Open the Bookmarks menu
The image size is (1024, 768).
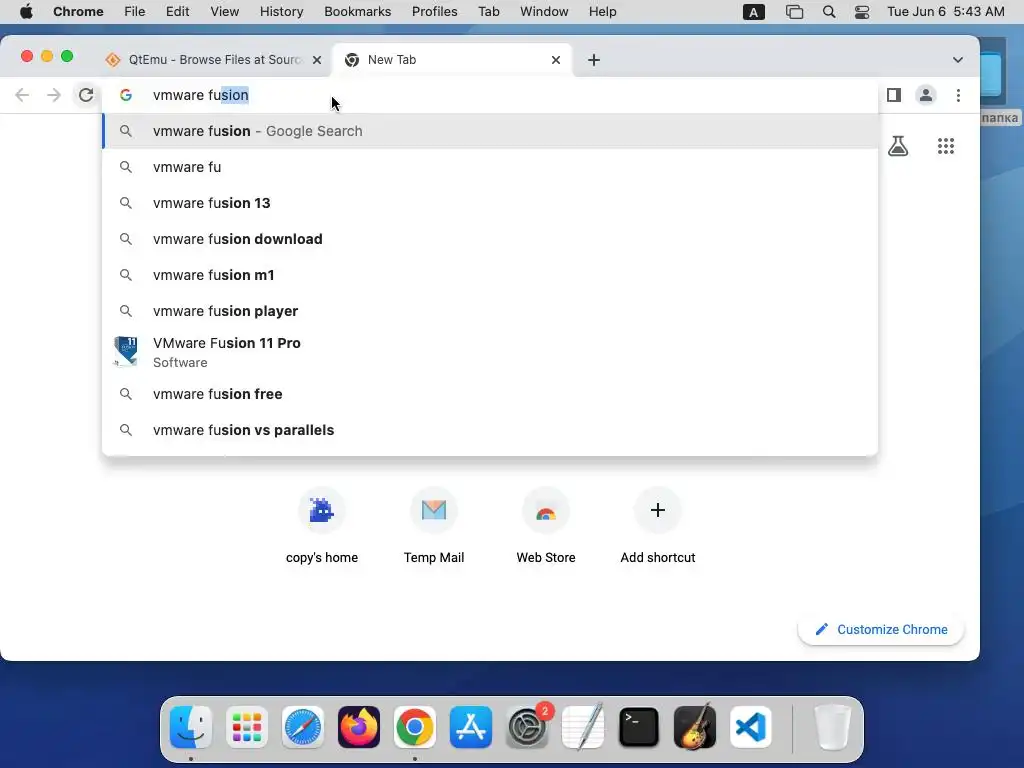point(357,12)
